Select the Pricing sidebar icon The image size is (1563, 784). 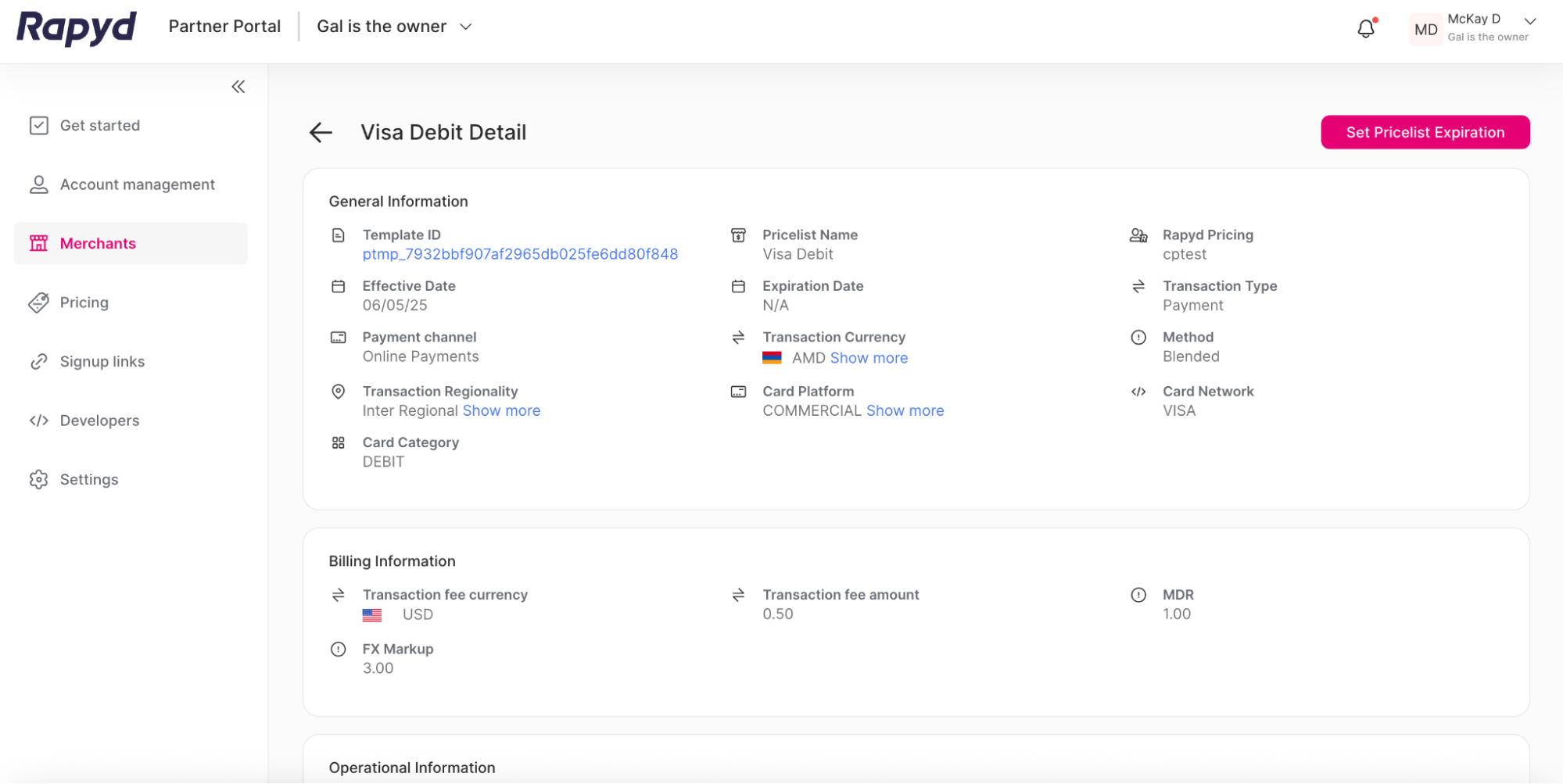click(x=39, y=303)
